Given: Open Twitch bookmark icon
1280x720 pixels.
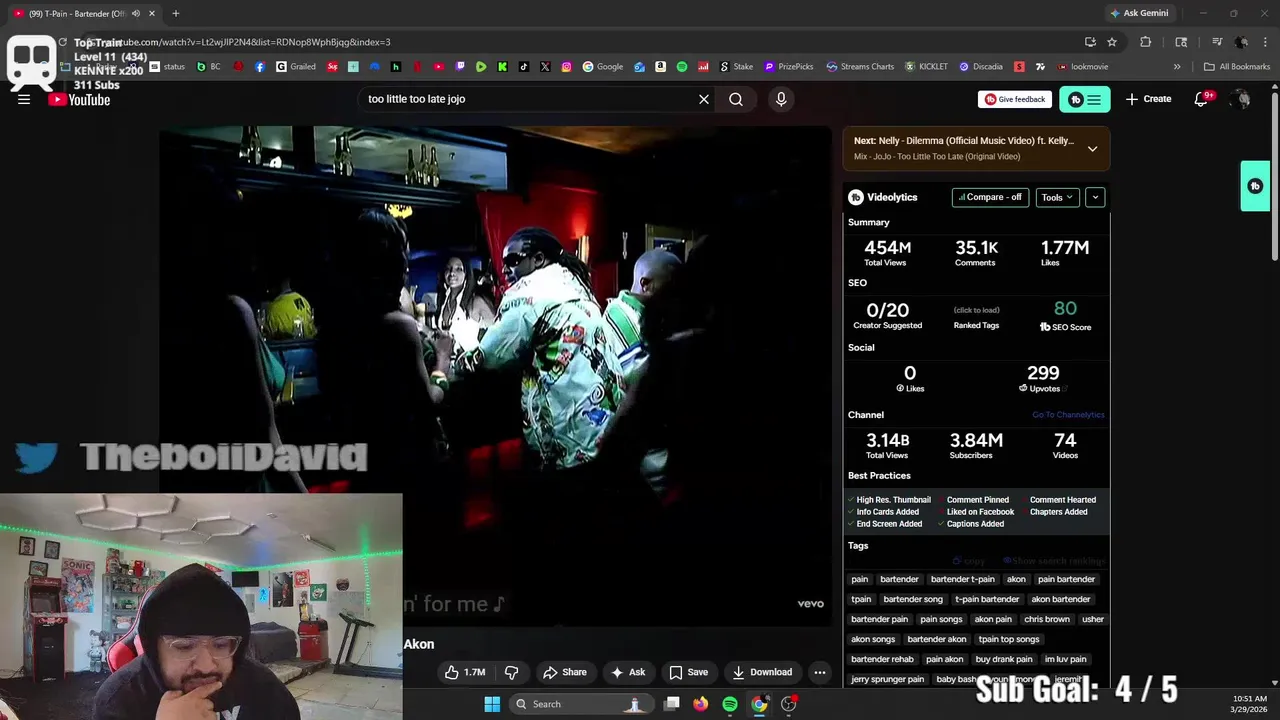Looking at the screenshot, I should [x=460, y=67].
